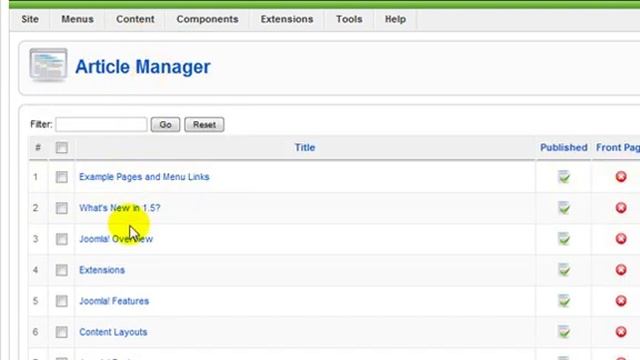Click front page red icon for Example Pages row
Viewport: 640px width, 360px height.
(x=621, y=177)
